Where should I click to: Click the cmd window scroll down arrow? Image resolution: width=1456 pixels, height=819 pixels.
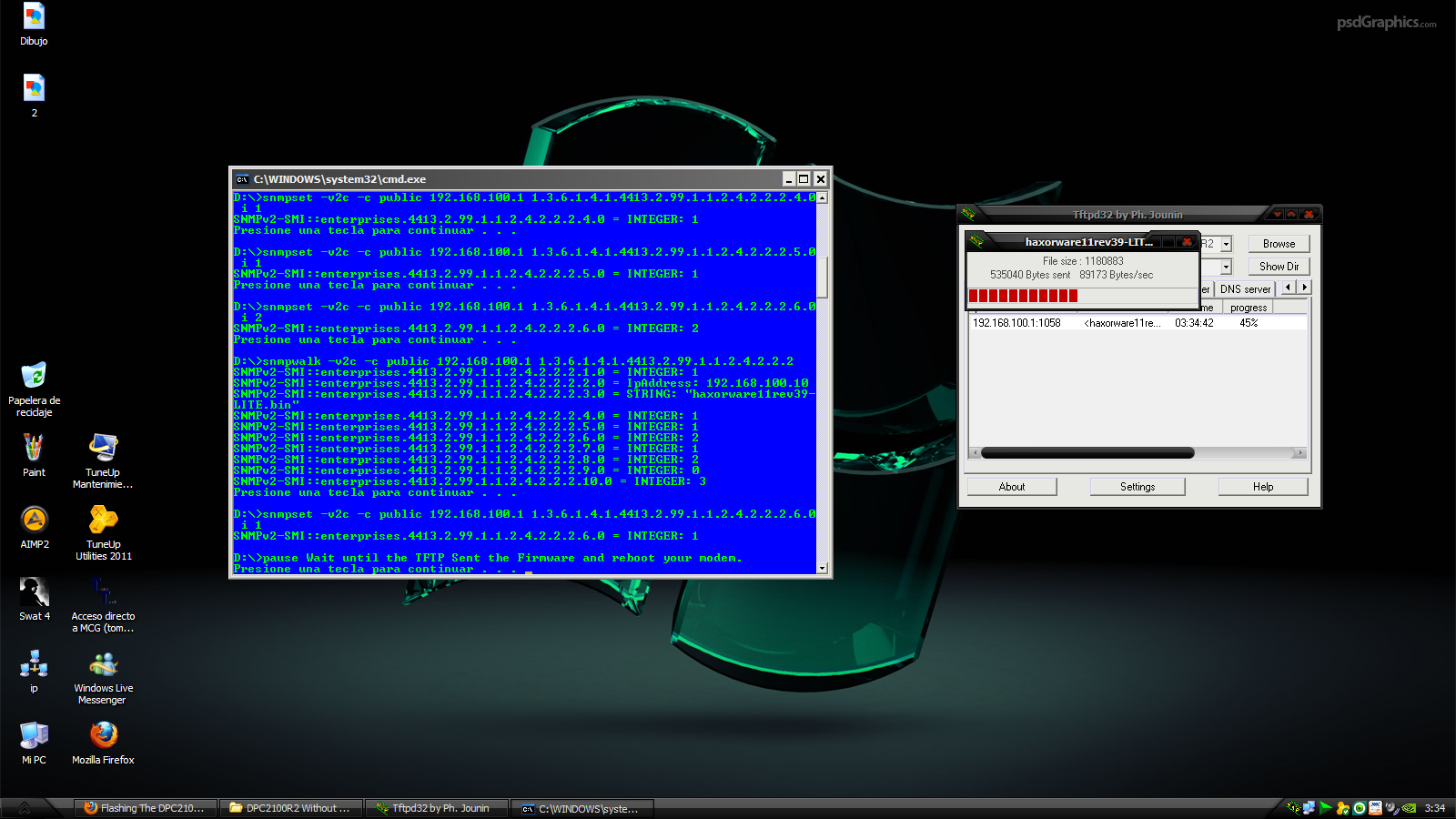[x=822, y=568]
